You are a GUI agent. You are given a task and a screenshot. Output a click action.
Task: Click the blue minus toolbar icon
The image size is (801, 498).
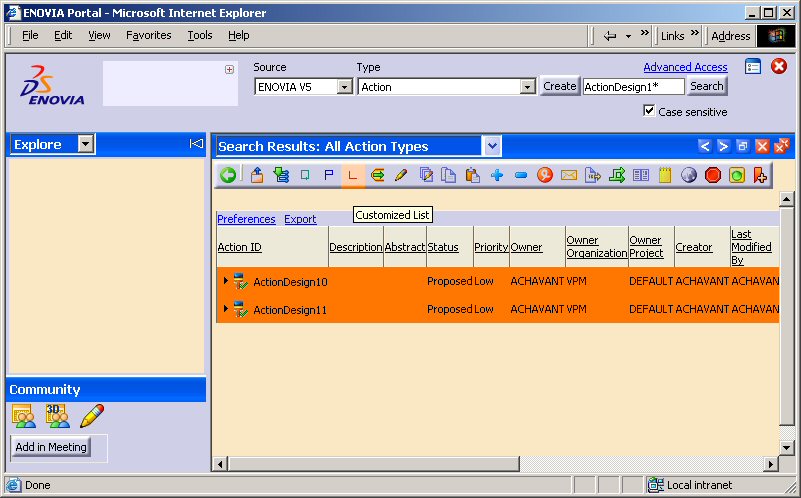click(521, 176)
